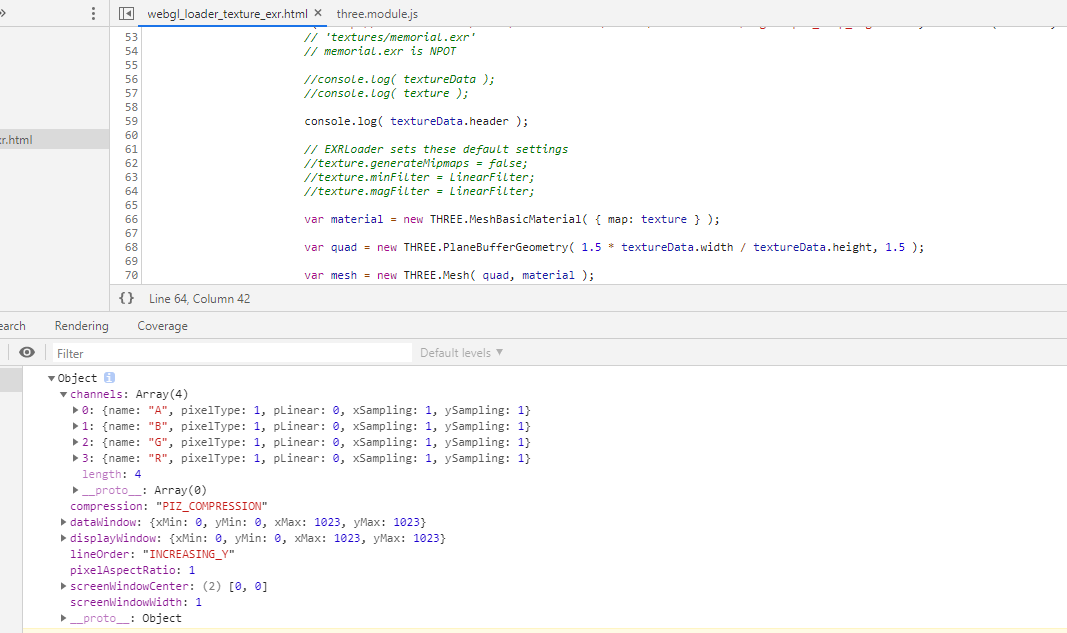Screen dimensions: 1067x633
Task: Close the webgl_loader_texture_exr.html tab
Action: pyautogui.click(x=318, y=13)
